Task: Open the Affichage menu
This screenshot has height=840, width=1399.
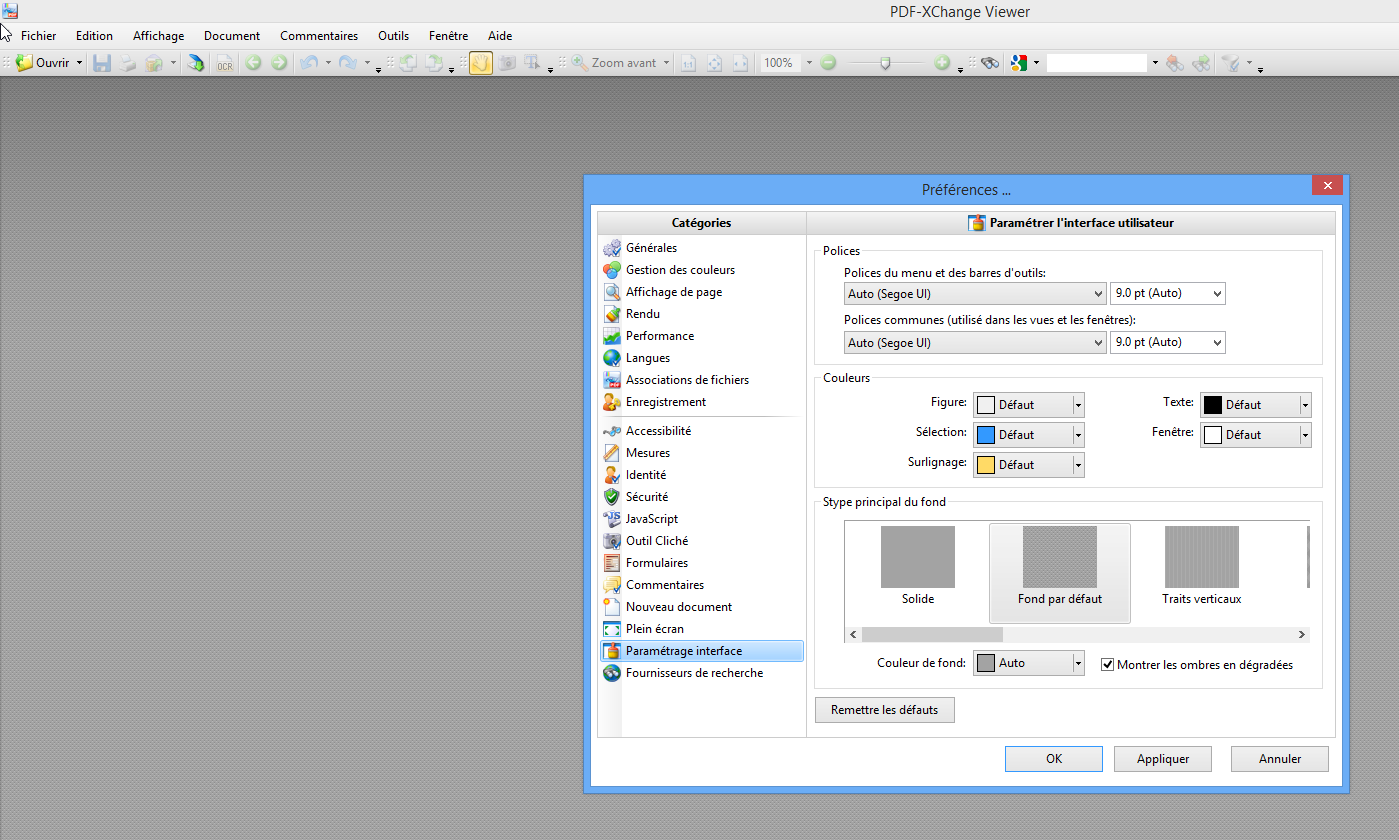Action: coord(159,36)
